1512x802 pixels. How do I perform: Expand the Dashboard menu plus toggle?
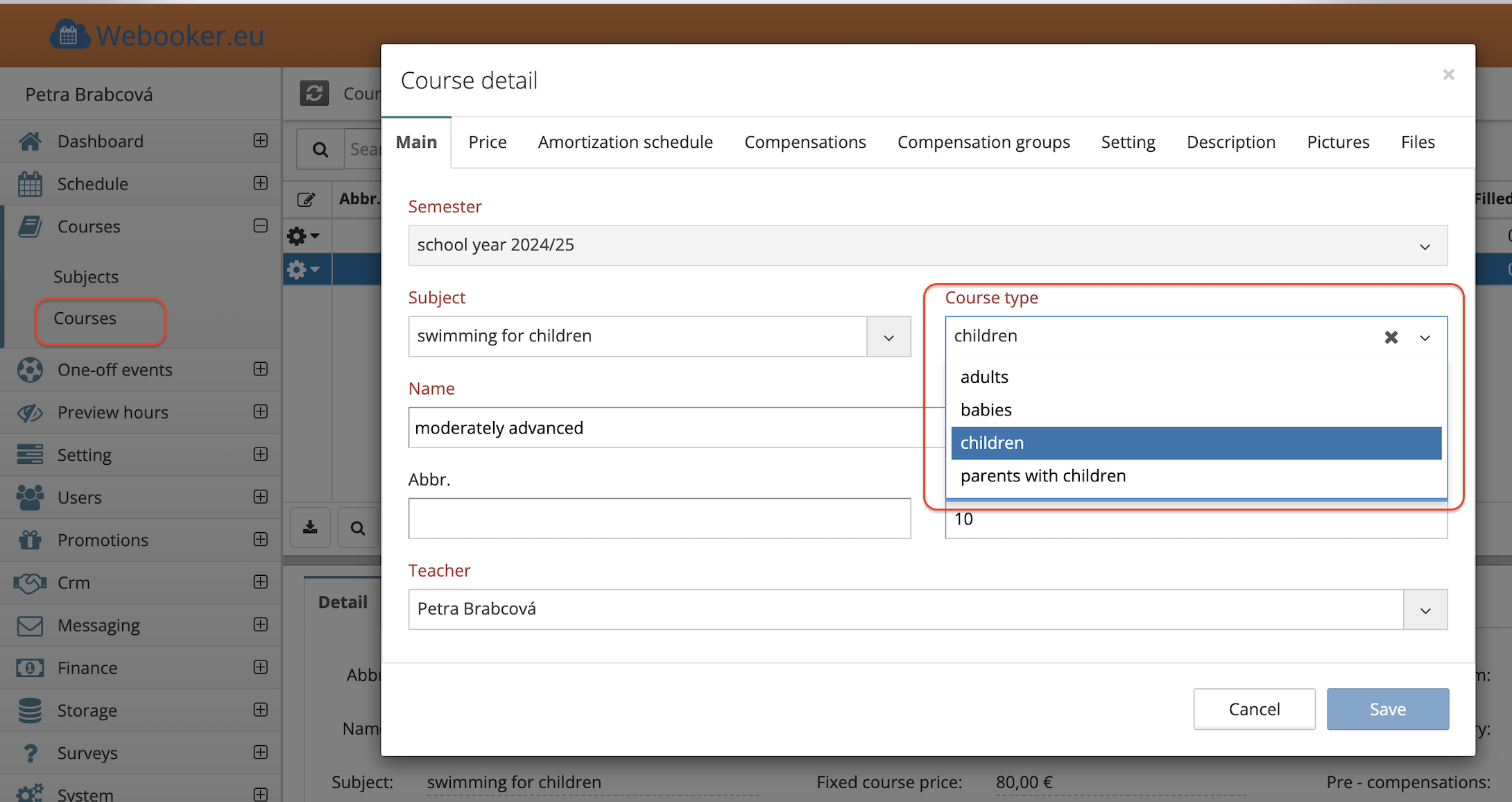point(260,141)
